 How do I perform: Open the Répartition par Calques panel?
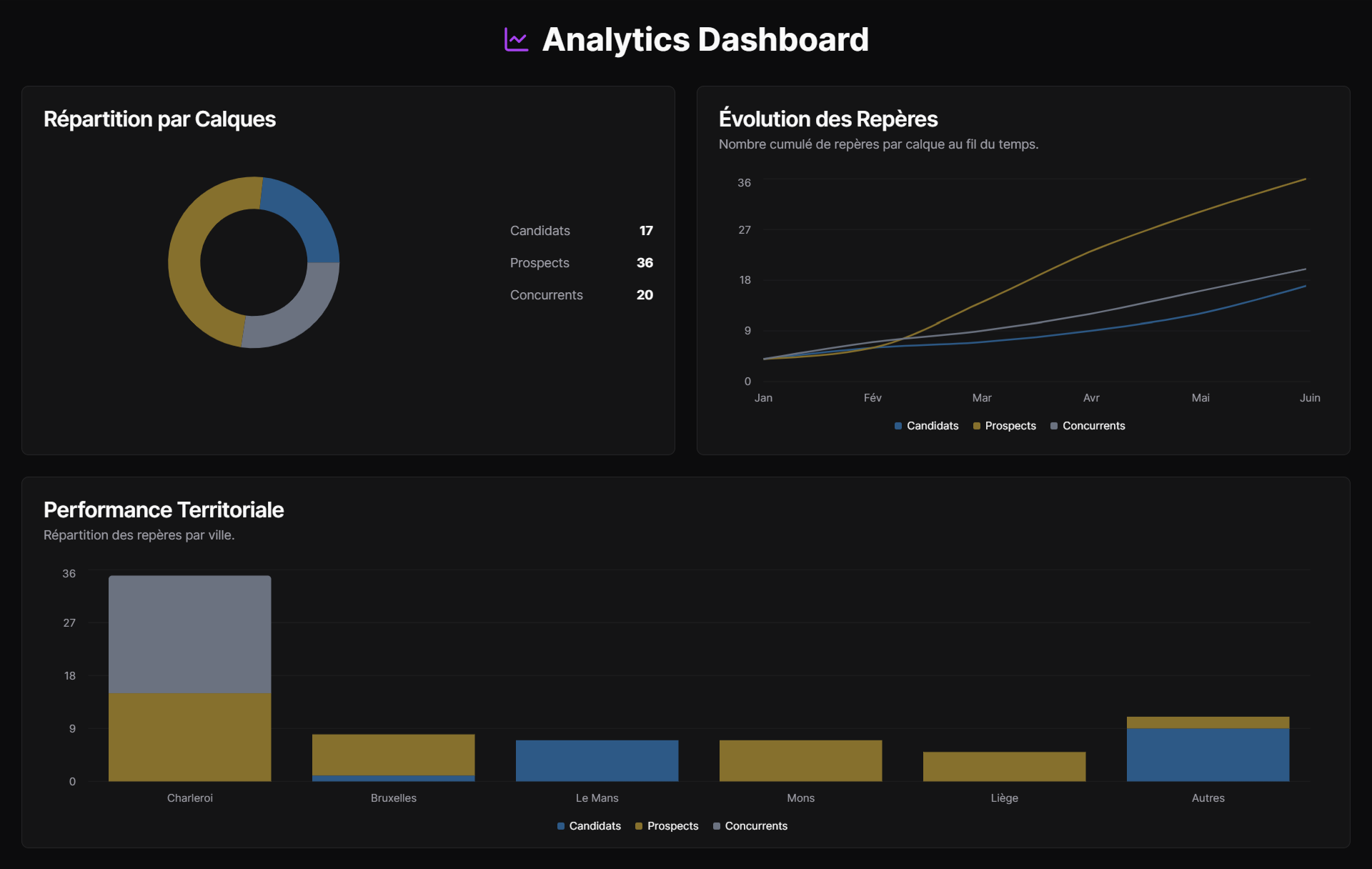159,119
